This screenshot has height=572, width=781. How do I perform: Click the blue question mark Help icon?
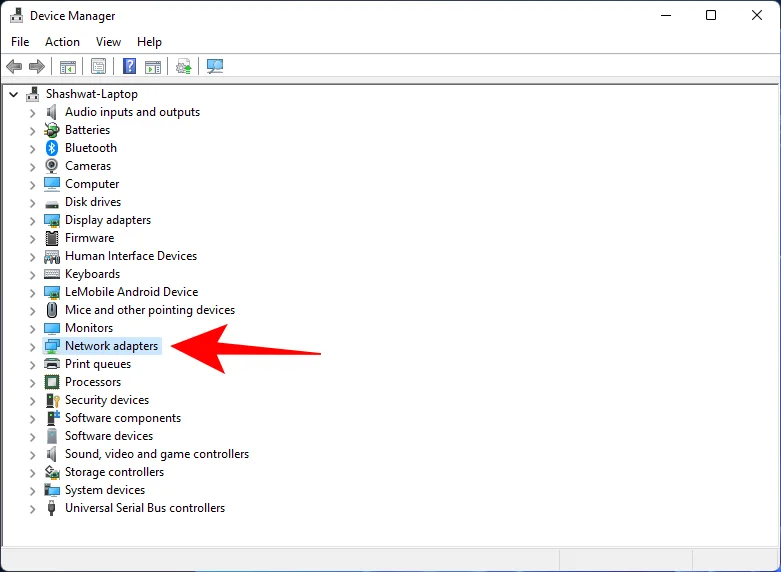click(x=130, y=66)
